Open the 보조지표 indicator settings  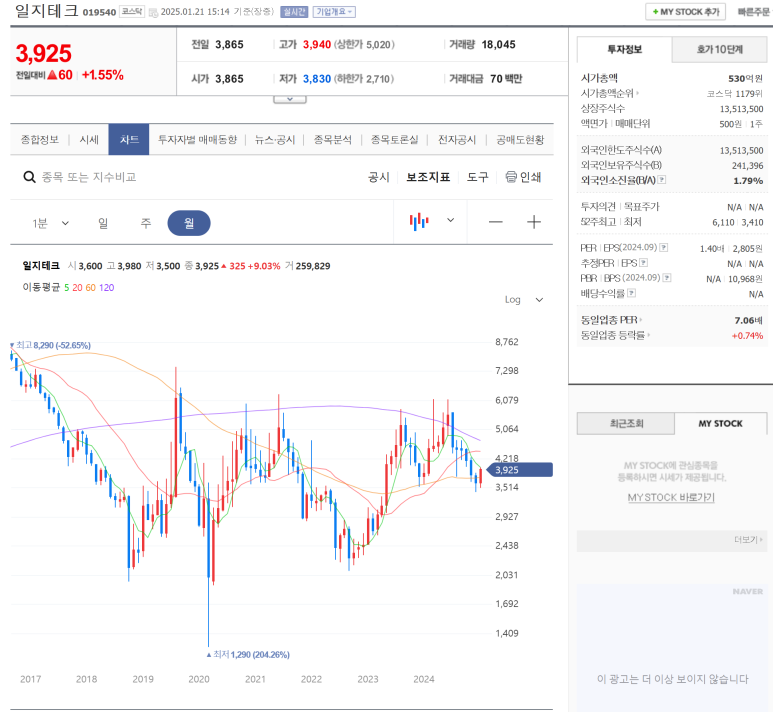click(428, 177)
